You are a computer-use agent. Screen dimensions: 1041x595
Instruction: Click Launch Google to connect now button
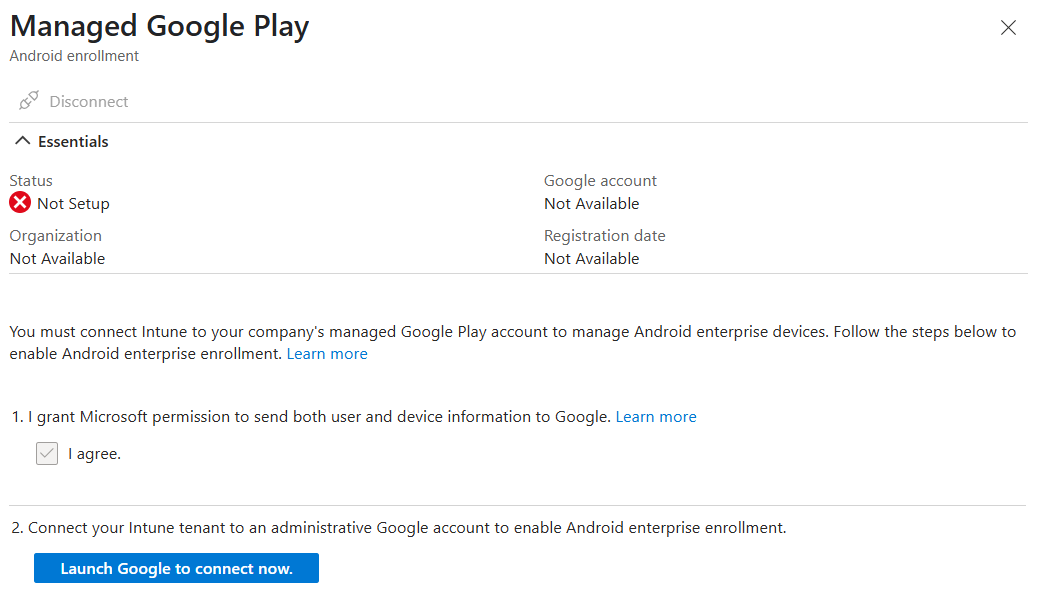coord(176,568)
